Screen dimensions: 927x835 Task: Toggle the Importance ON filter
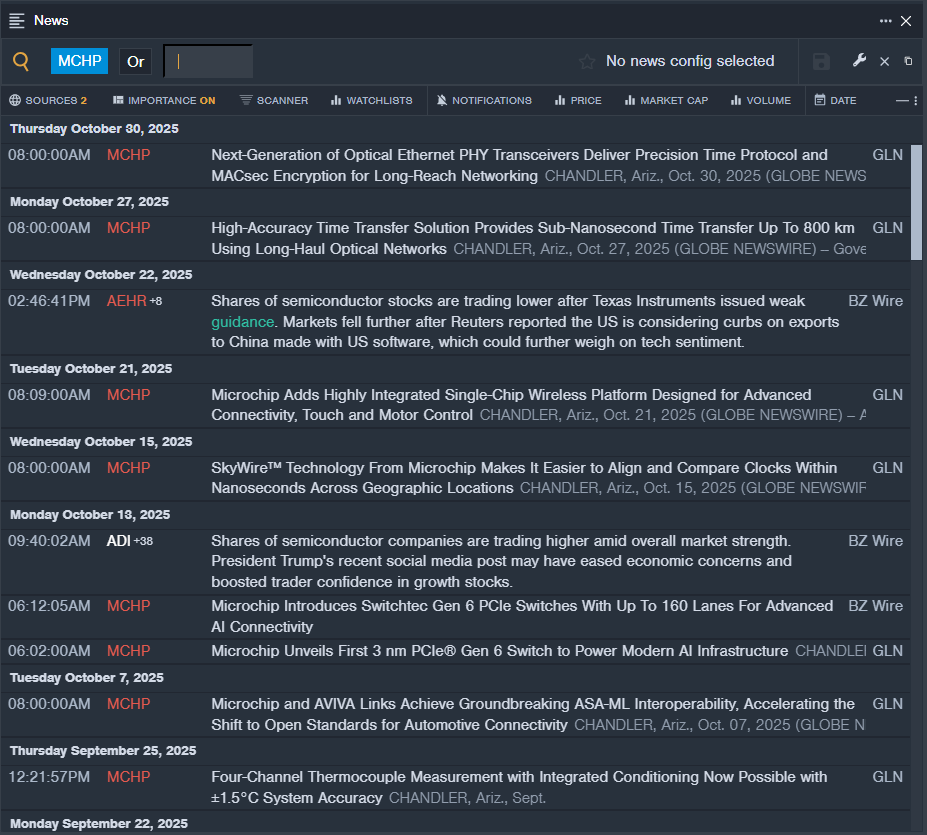[x=164, y=101]
